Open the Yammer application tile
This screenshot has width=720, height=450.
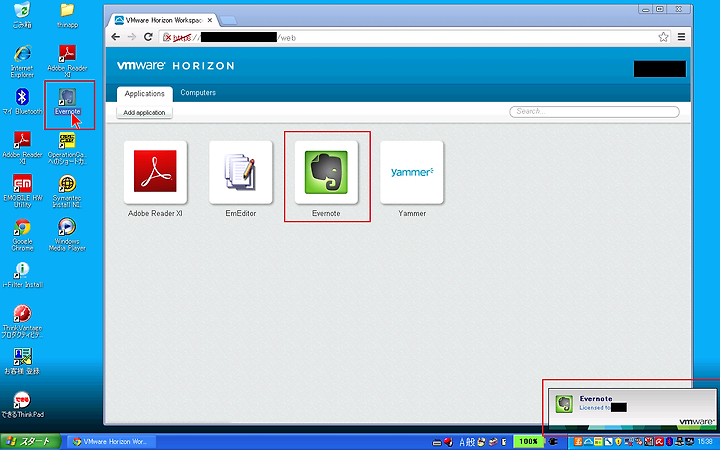[412, 172]
